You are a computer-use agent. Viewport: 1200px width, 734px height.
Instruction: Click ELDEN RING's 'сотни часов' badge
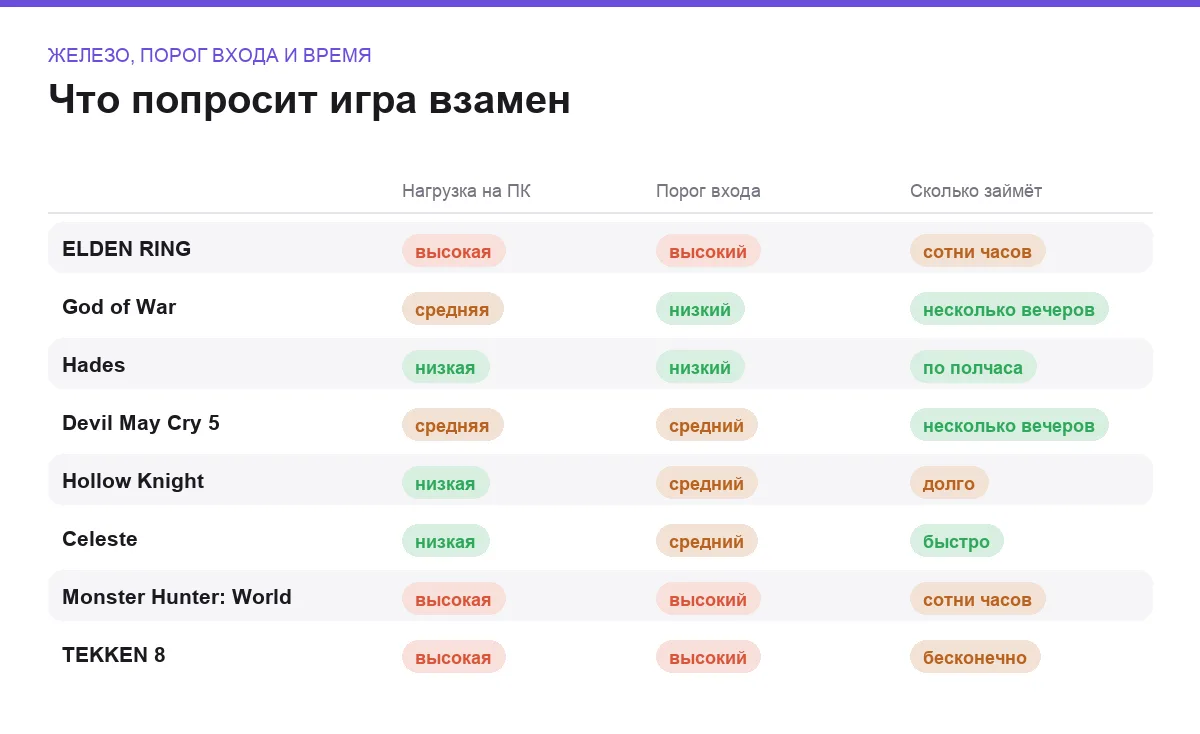[x=978, y=251]
